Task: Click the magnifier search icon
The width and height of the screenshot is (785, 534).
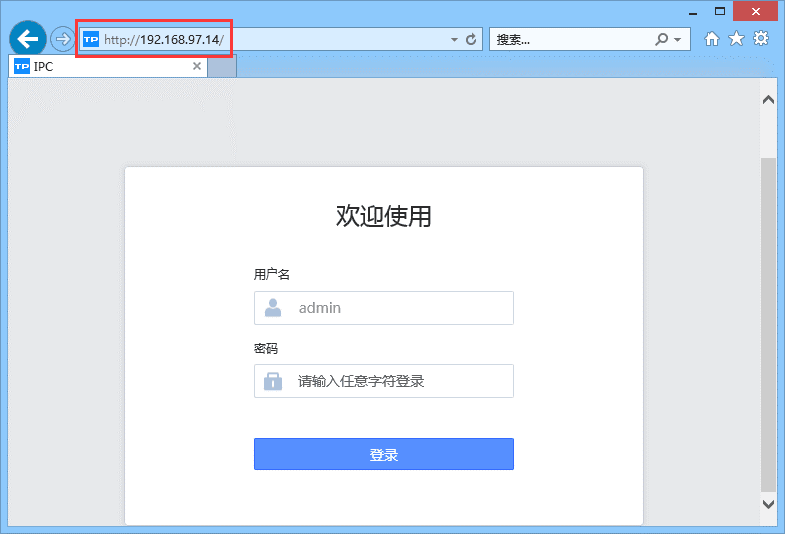Action: point(661,39)
